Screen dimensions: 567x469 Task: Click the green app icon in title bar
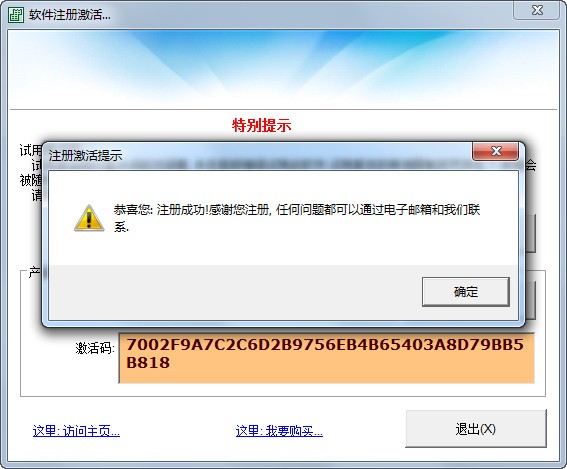pos(16,15)
